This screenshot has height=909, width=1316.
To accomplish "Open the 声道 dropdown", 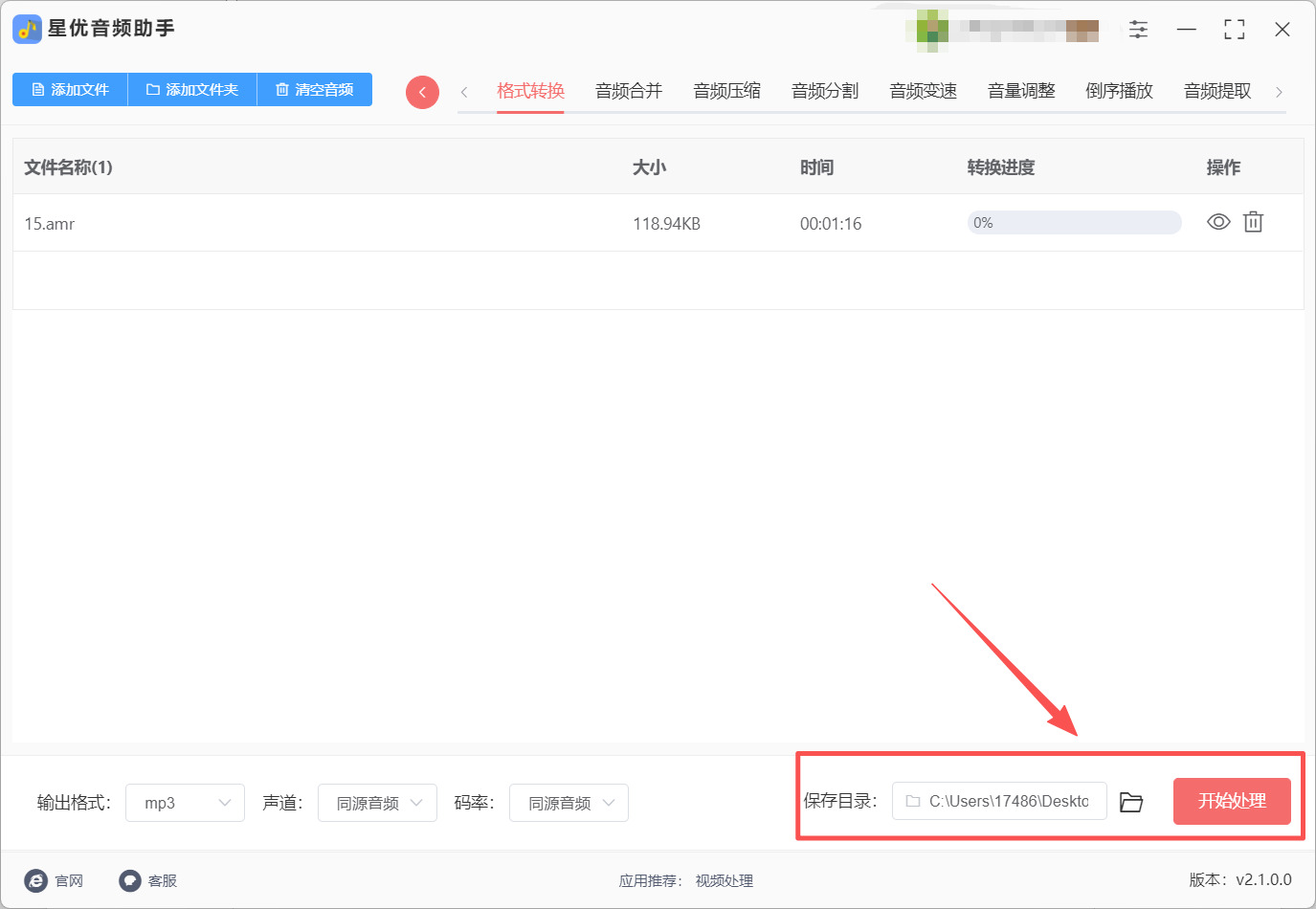I will [377, 803].
